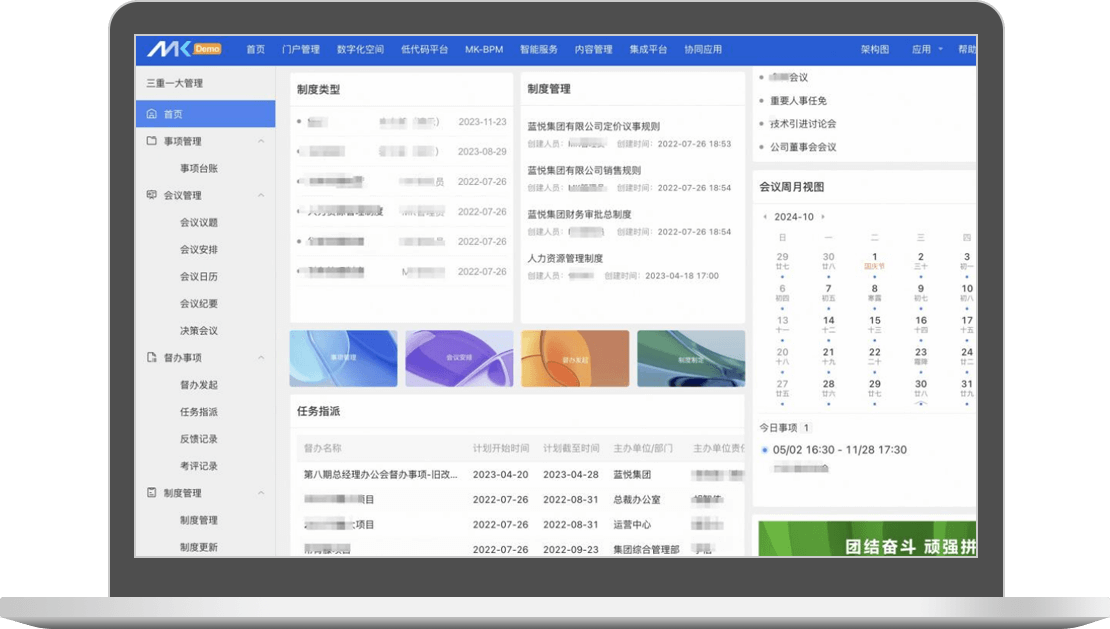Click the home icon beside 首页 in sidebar
The width and height of the screenshot is (1110, 629).
tap(152, 114)
